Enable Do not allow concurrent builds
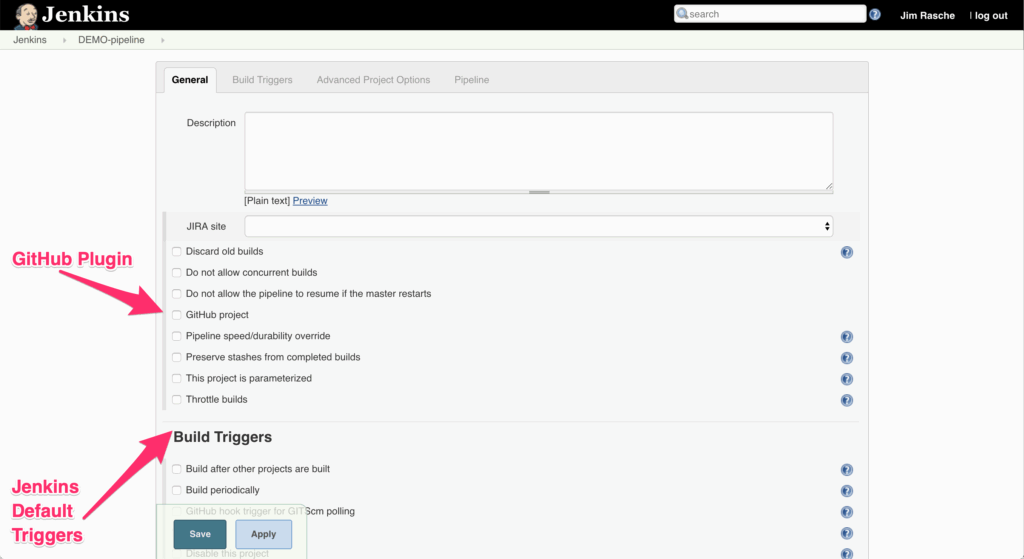Viewport: 1024px width, 559px height. click(176, 272)
